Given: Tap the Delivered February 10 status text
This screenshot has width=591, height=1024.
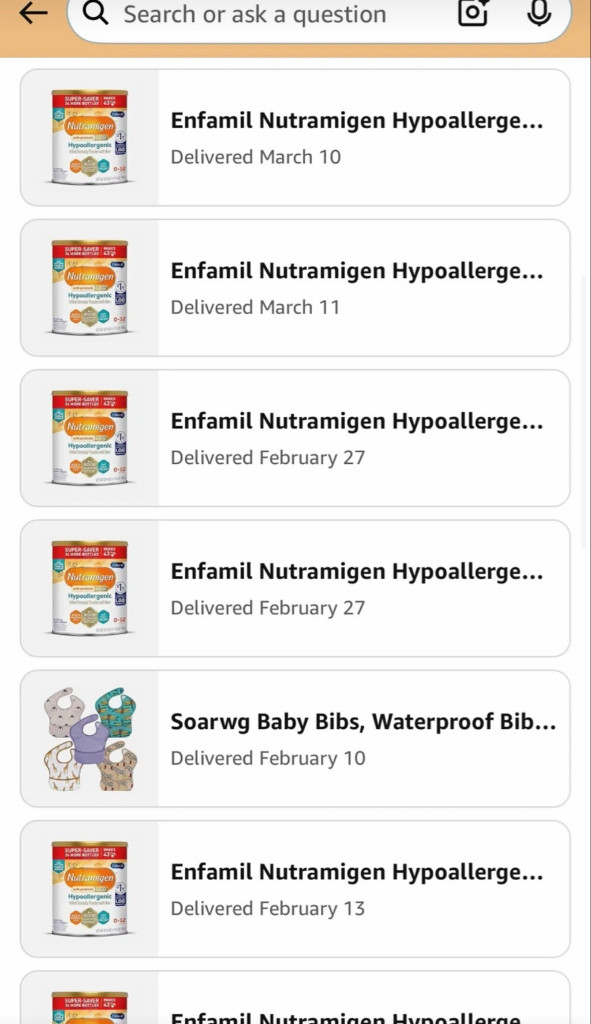Looking at the screenshot, I should (x=267, y=758).
